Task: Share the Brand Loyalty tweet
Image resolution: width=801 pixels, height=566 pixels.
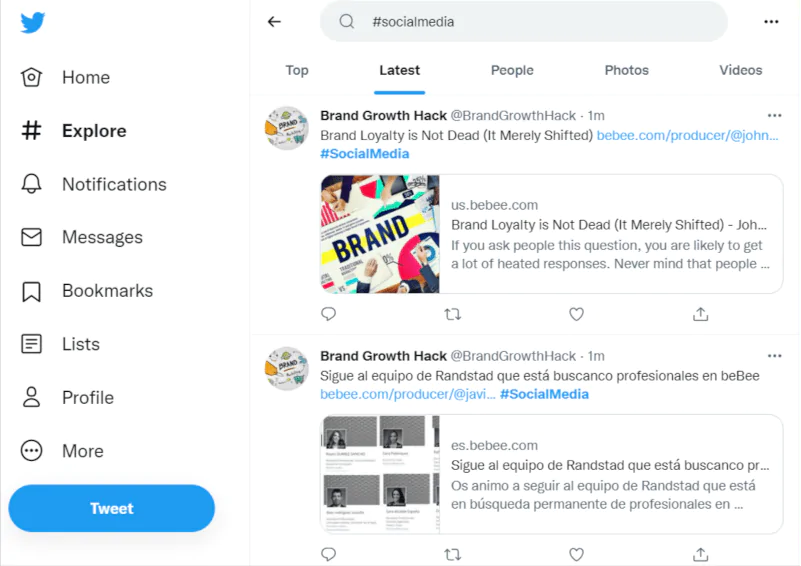Action: coord(701,314)
